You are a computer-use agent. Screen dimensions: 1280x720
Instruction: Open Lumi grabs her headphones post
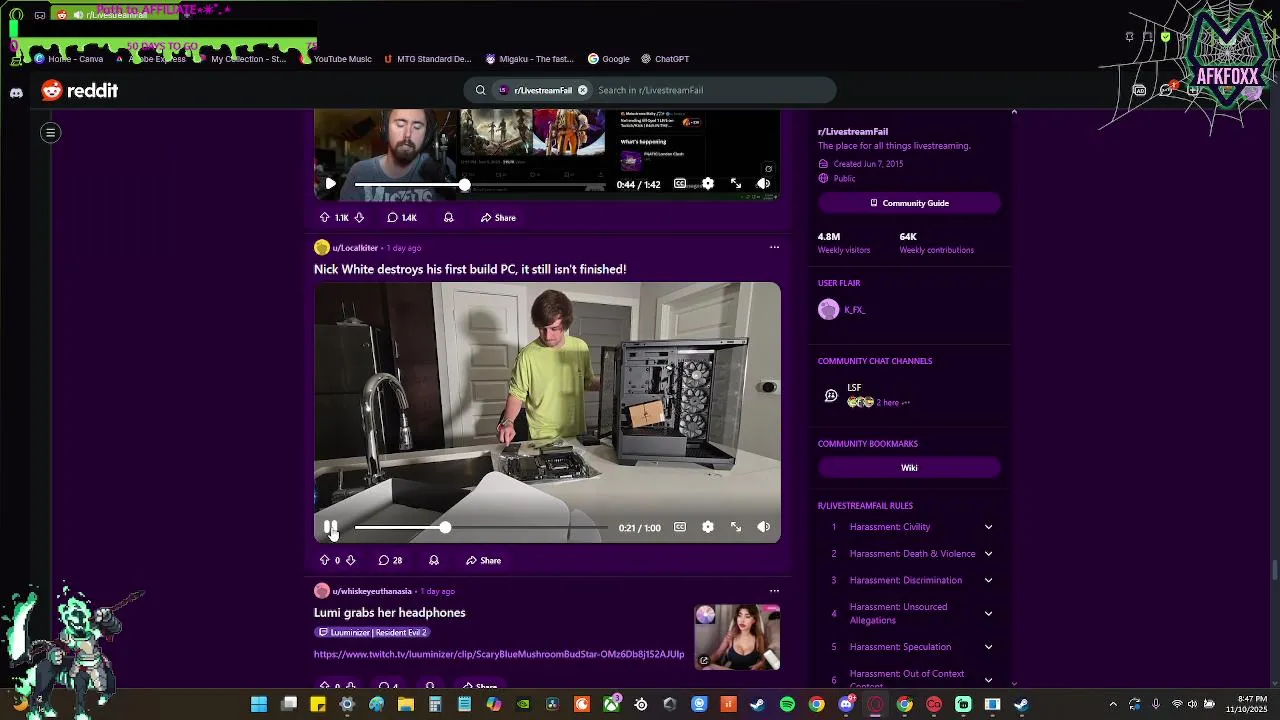[x=390, y=612]
